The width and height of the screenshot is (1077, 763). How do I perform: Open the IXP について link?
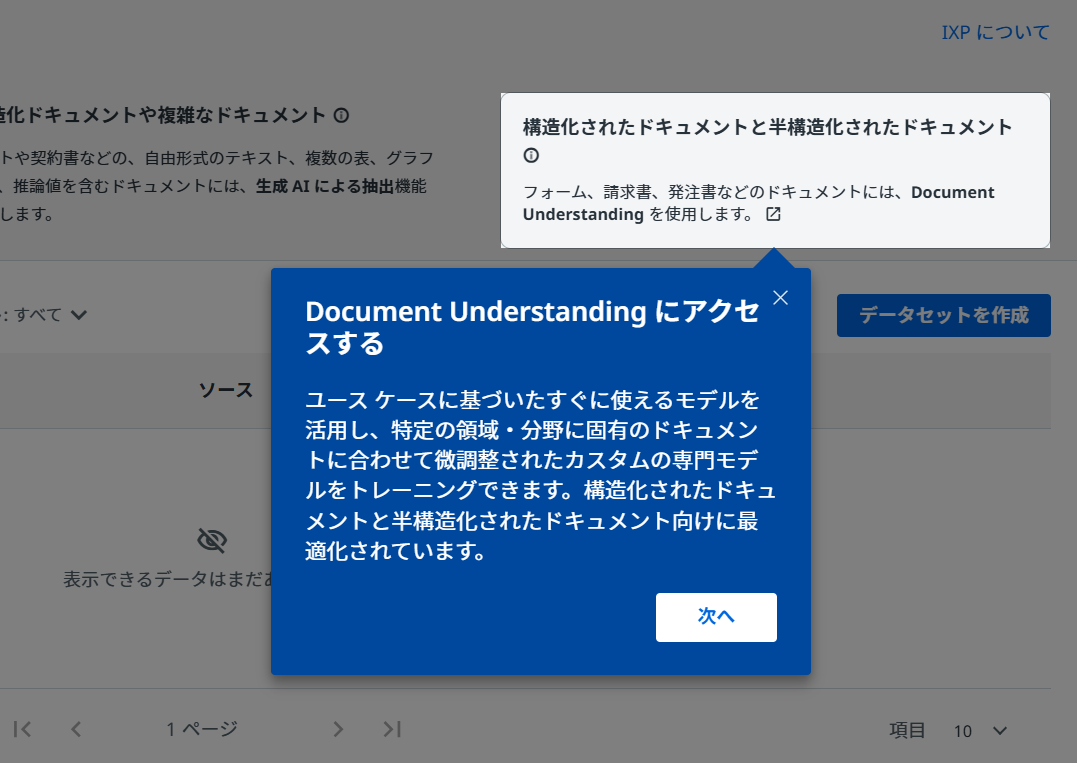[995, 32]
